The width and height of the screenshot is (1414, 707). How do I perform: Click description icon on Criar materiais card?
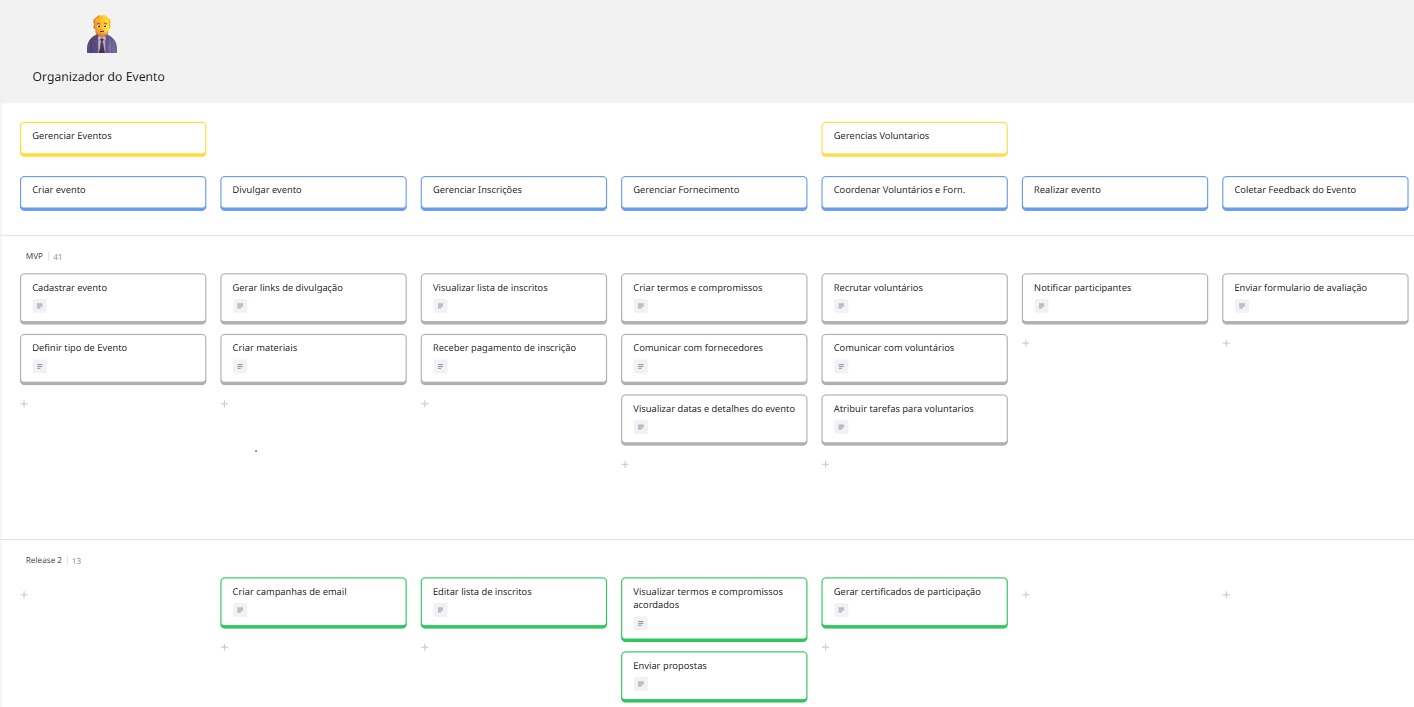(240, 367)
